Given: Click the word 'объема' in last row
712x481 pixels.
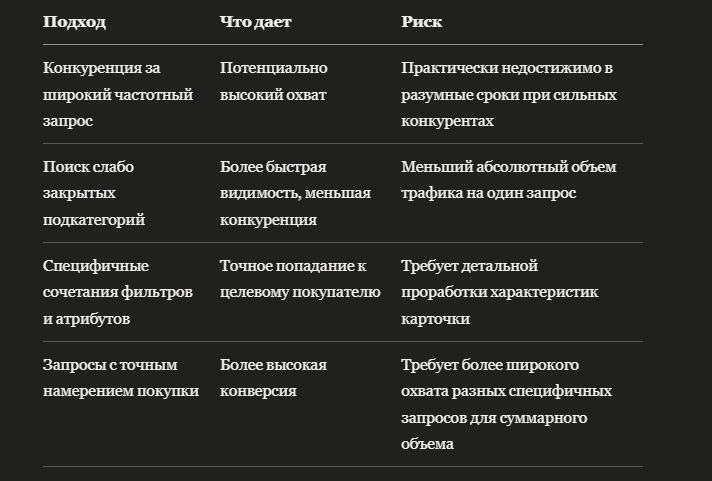Looking at the screenshot, I should 427,444.
